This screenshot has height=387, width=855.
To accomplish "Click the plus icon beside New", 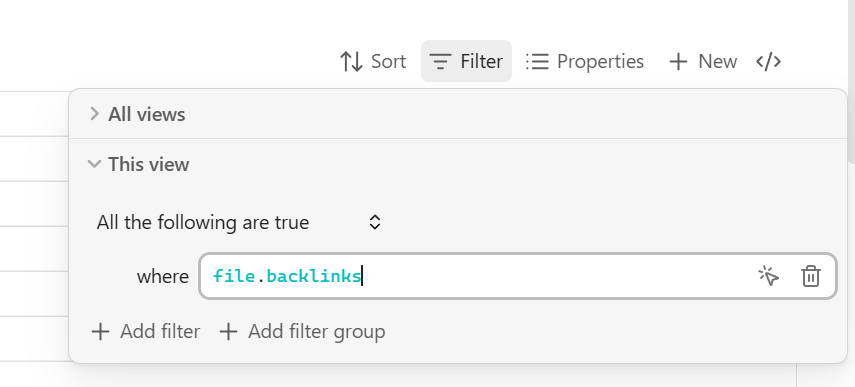I will click(x=678, y=62).
